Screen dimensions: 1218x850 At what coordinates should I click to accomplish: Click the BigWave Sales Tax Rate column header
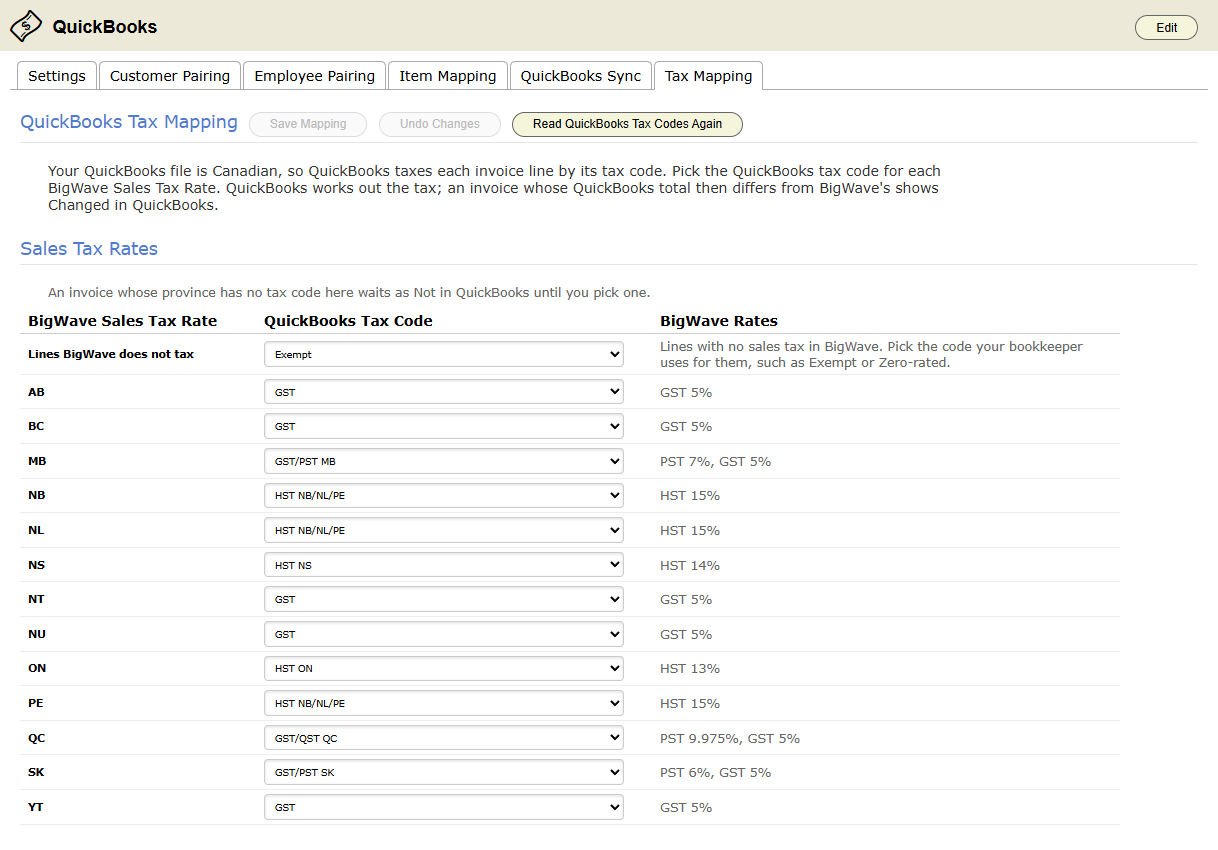coord(122,321)
